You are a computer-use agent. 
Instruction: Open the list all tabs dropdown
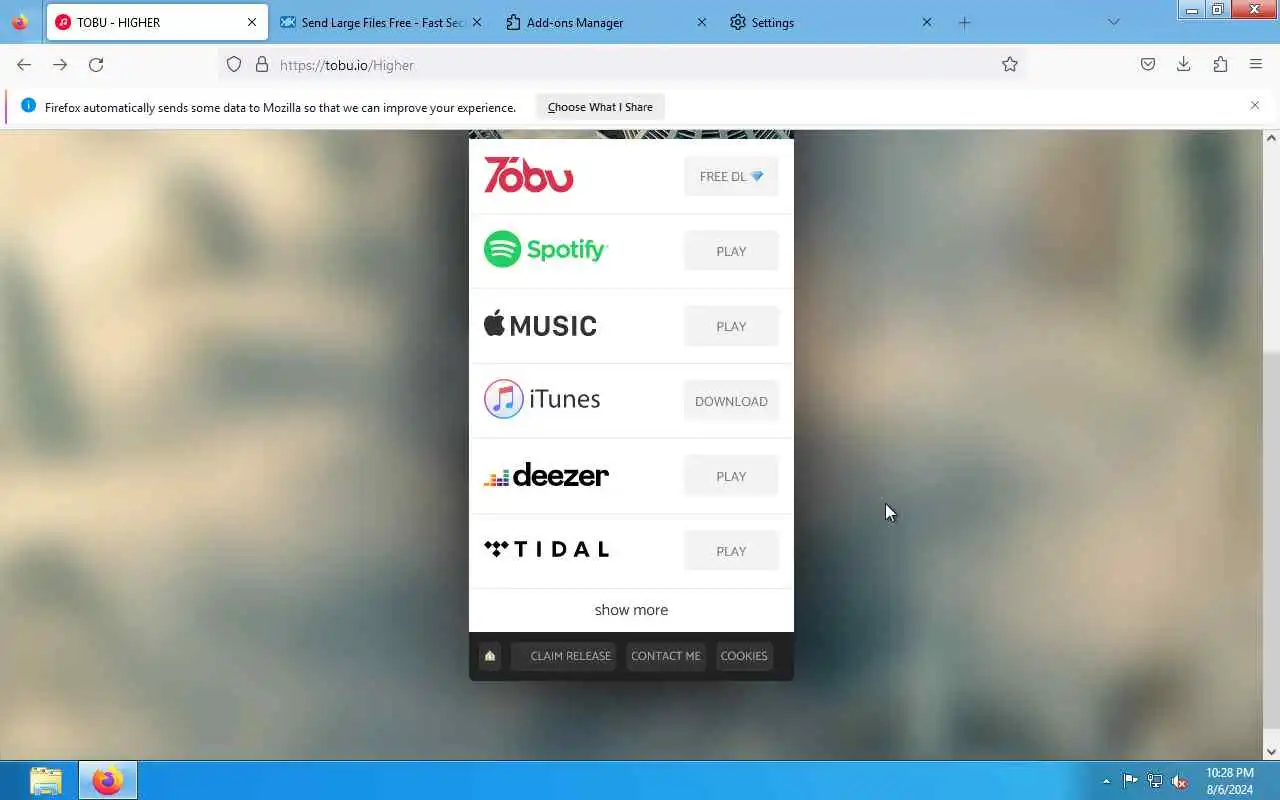1114,22
